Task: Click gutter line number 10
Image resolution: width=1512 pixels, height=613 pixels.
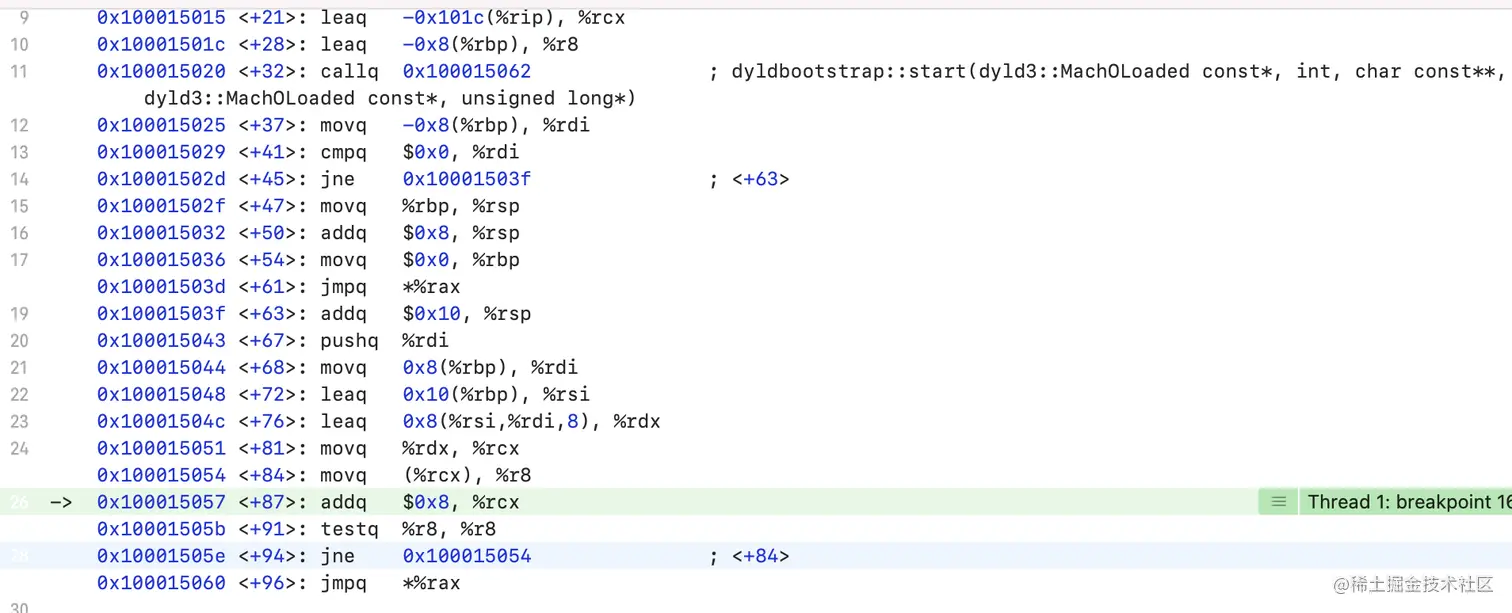Action: 19,45
